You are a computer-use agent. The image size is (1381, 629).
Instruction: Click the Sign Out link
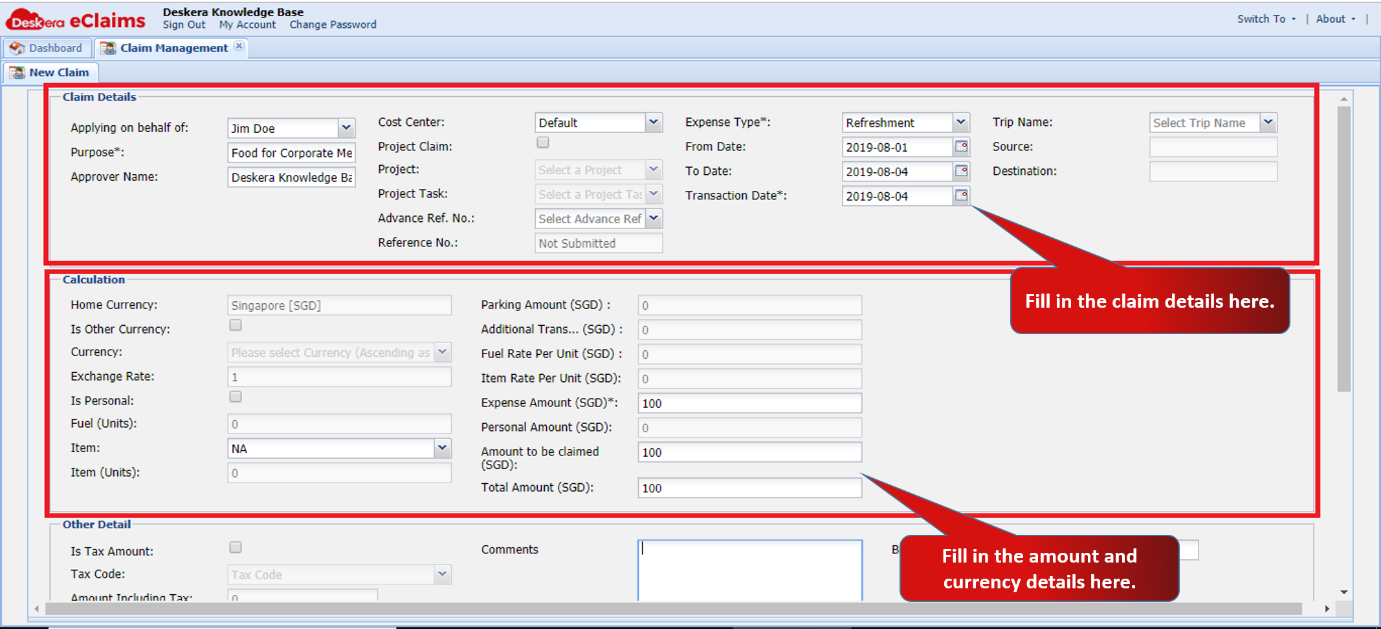tap(184, 25)
